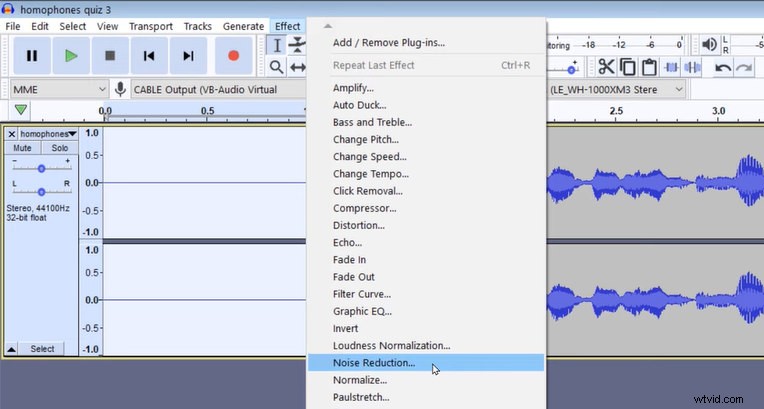
Task: Click the track pan L/R slider knob
Action: (41, 192)
